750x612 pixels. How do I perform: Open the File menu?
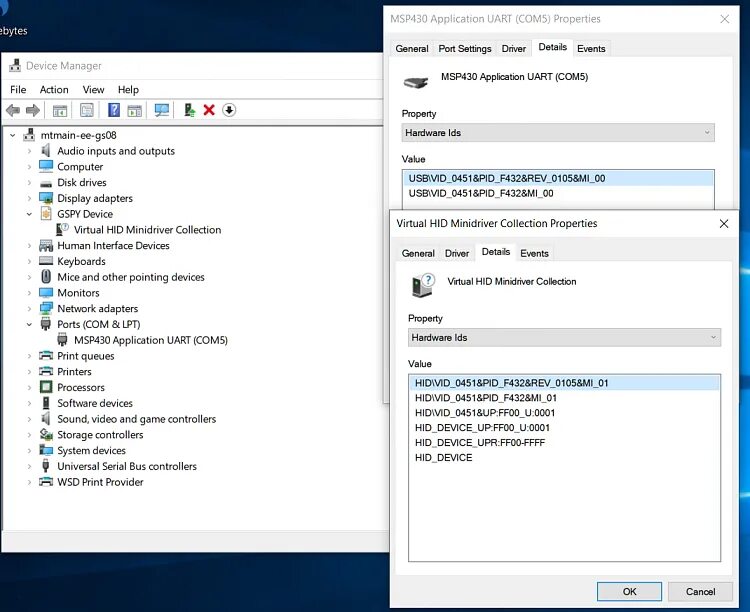pyautogui.click(x=18, y=89)
